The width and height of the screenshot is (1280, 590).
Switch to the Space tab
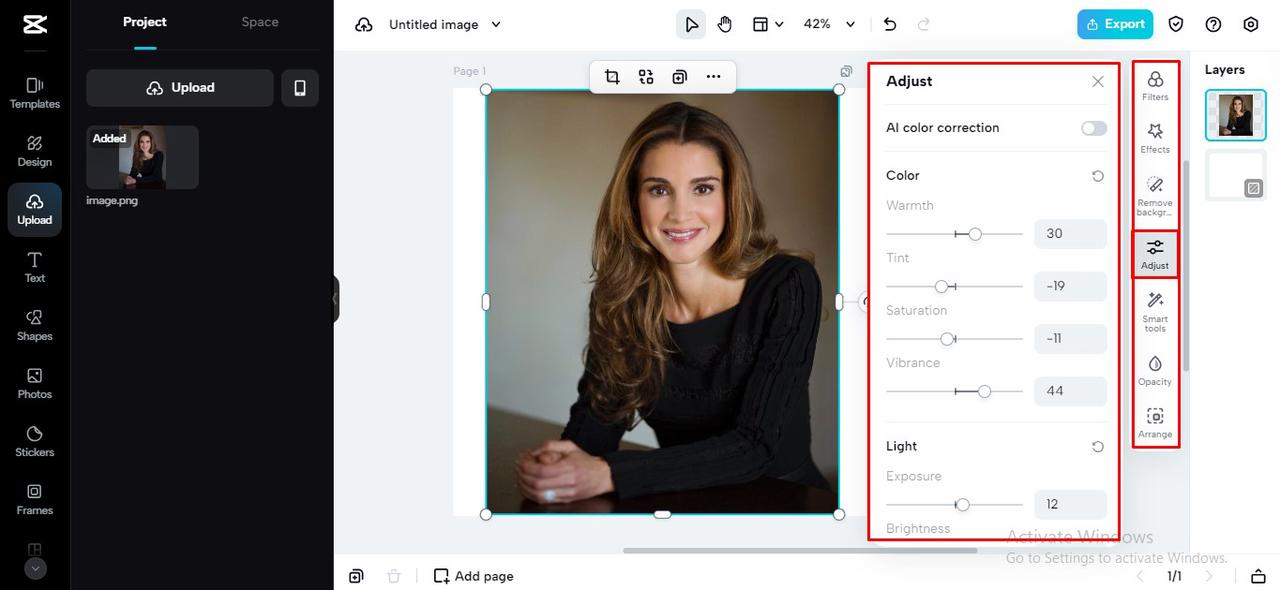click(260, 22)
